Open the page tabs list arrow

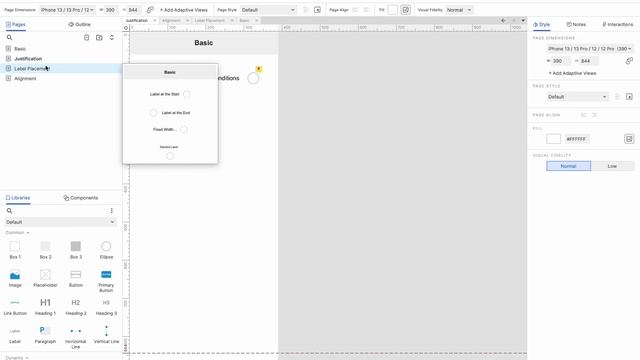coord(523,20)
